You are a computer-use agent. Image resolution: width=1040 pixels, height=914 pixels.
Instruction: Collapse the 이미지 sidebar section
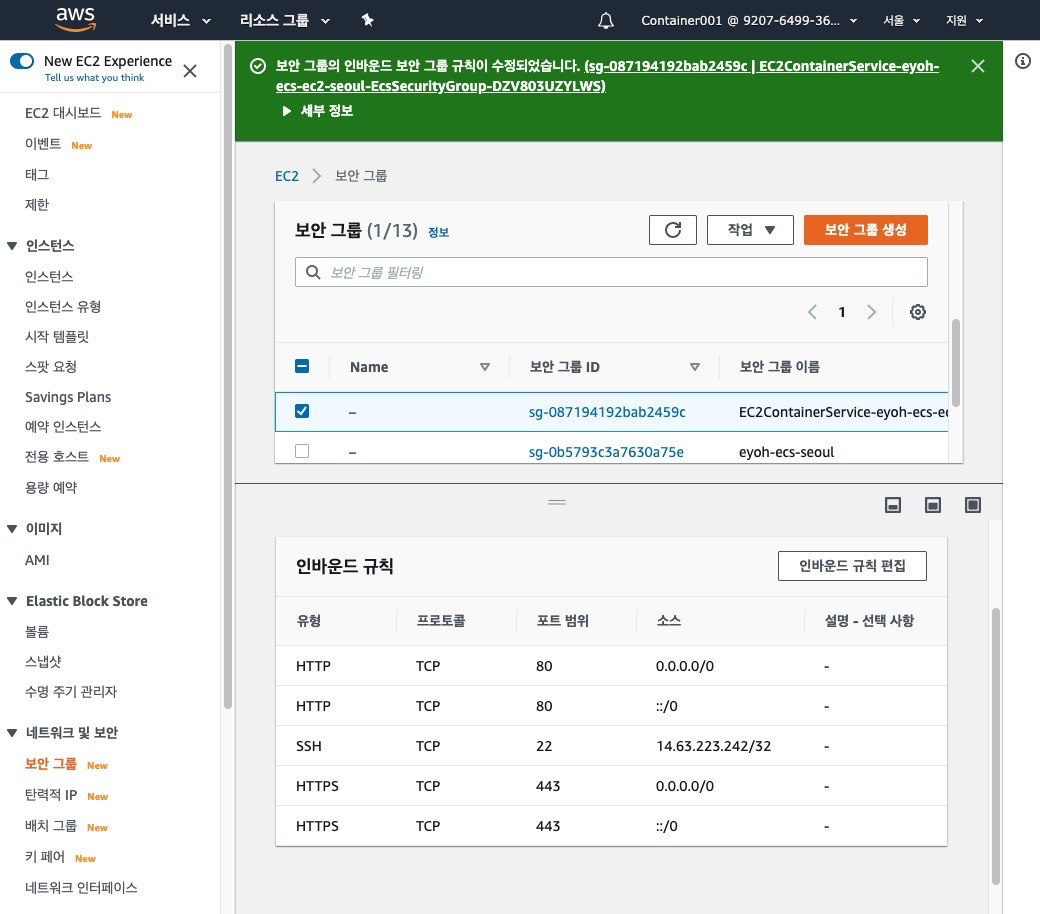coord(12,529)
